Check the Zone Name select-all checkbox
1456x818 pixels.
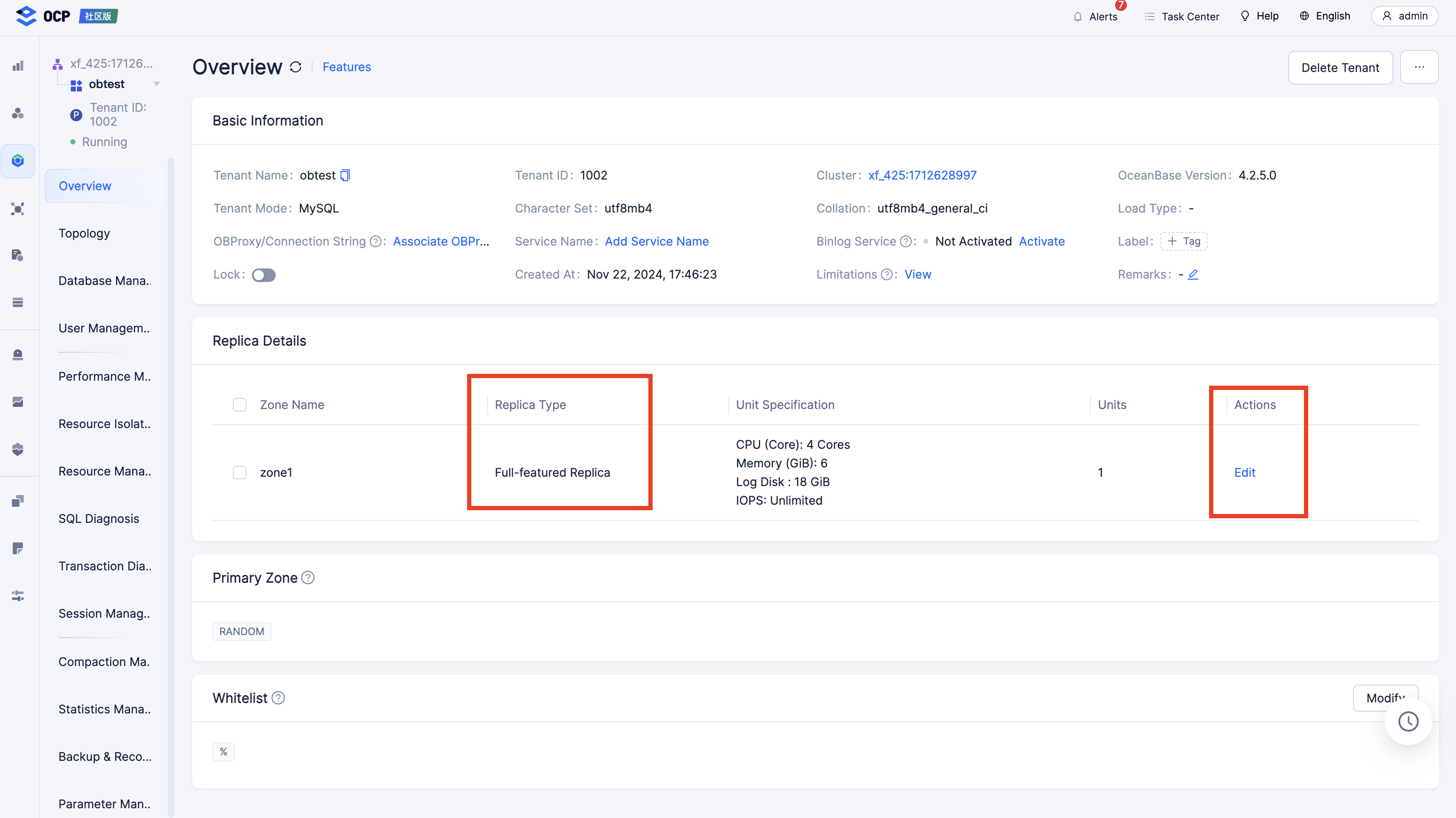coord(240,405)
